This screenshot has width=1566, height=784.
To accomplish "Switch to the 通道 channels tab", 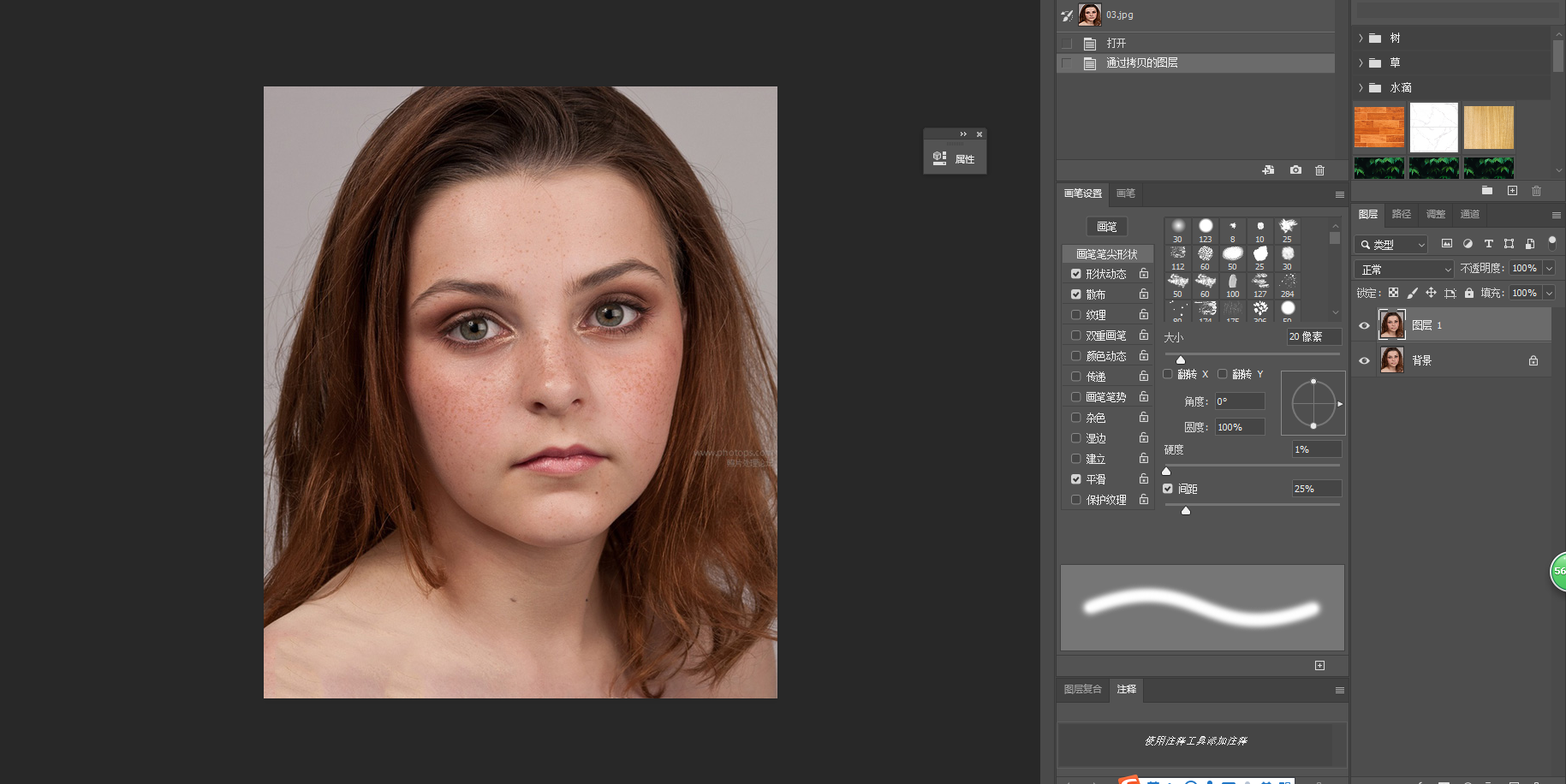I will (1469, 214).
